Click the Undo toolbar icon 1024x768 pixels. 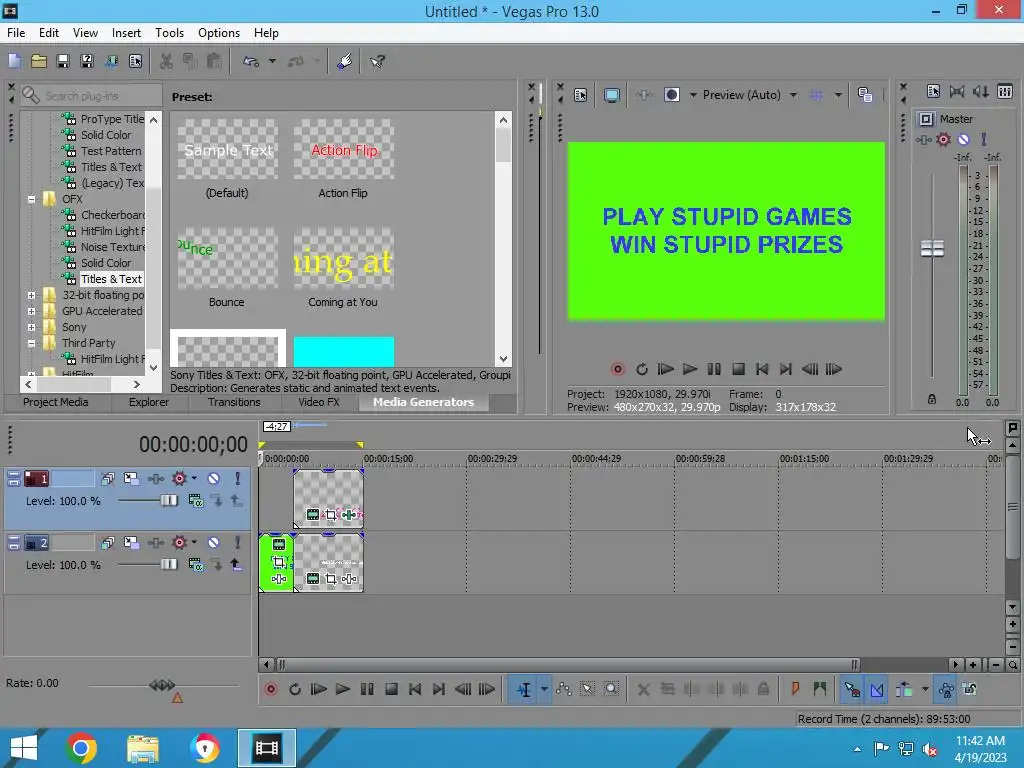(x=251, y=61)
